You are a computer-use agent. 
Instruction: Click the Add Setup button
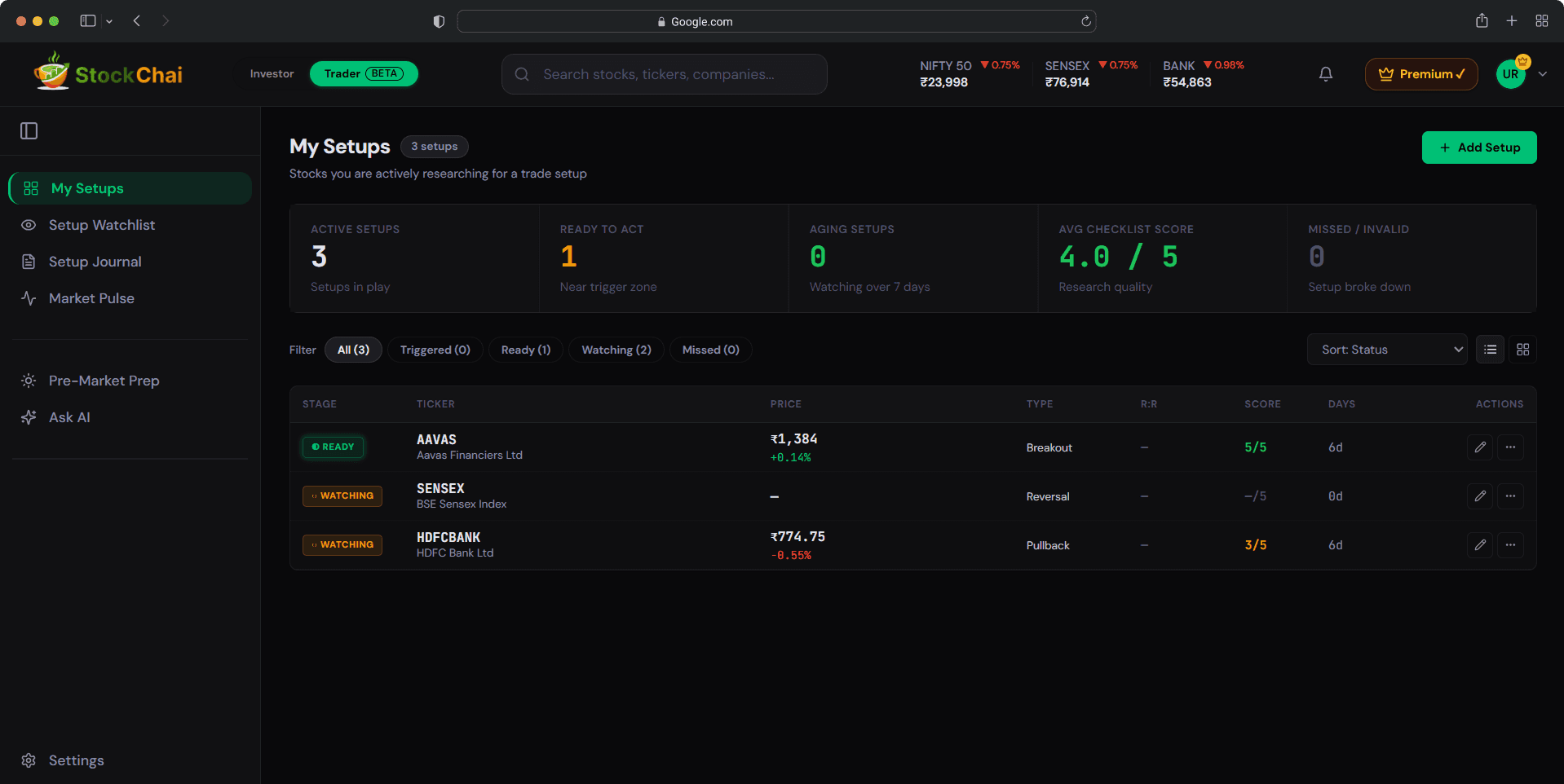[x=1479, y=148]
